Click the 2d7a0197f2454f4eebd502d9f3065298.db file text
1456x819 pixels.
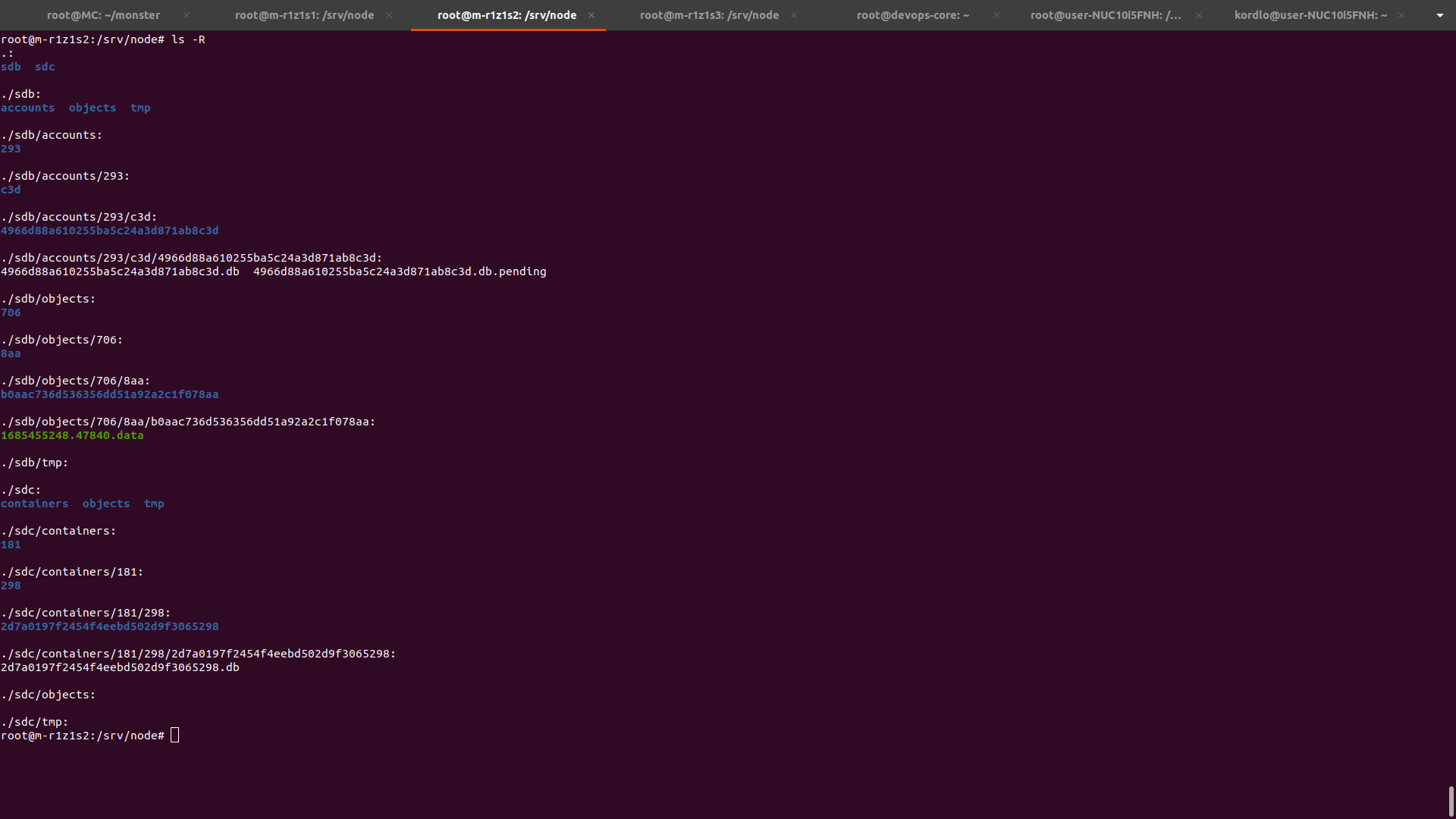[x=120, y=667]
